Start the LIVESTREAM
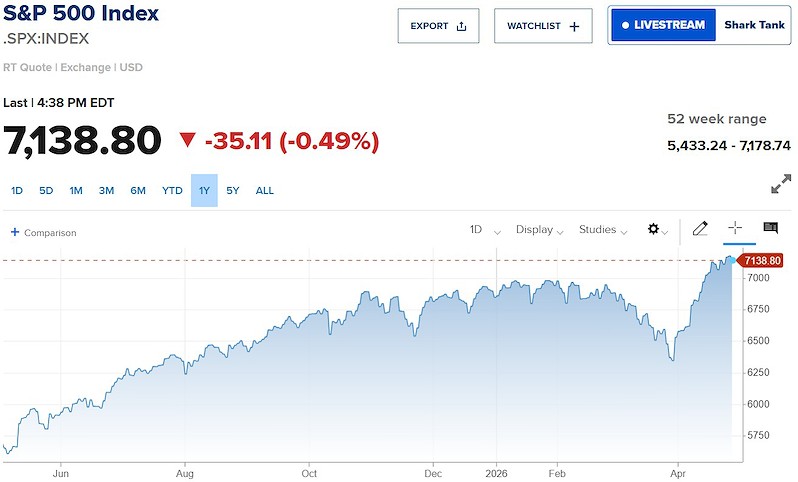This screenshot has width=798, height=482. point(664,25)
